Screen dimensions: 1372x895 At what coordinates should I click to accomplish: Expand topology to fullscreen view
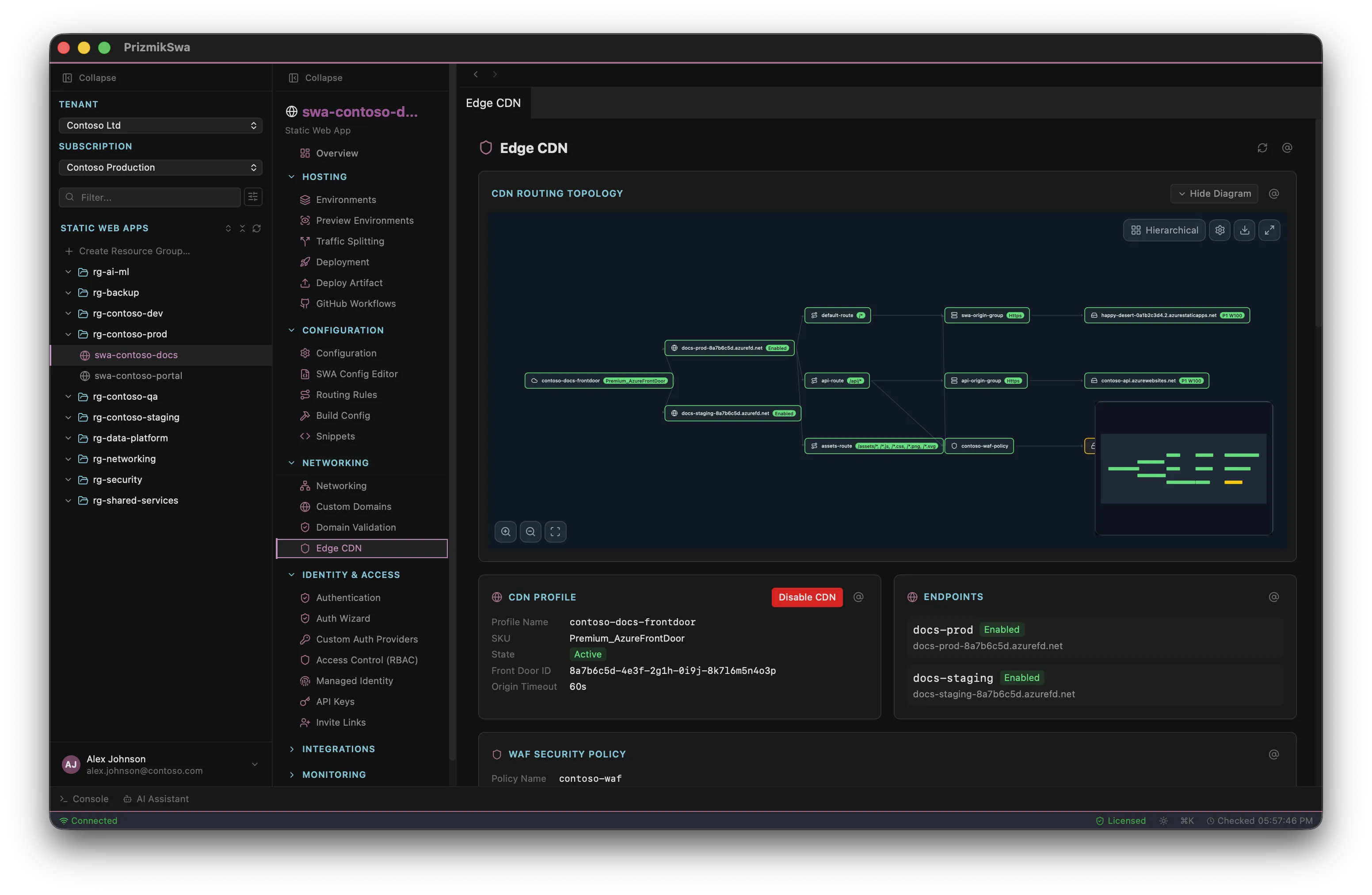click(1269, 229)
